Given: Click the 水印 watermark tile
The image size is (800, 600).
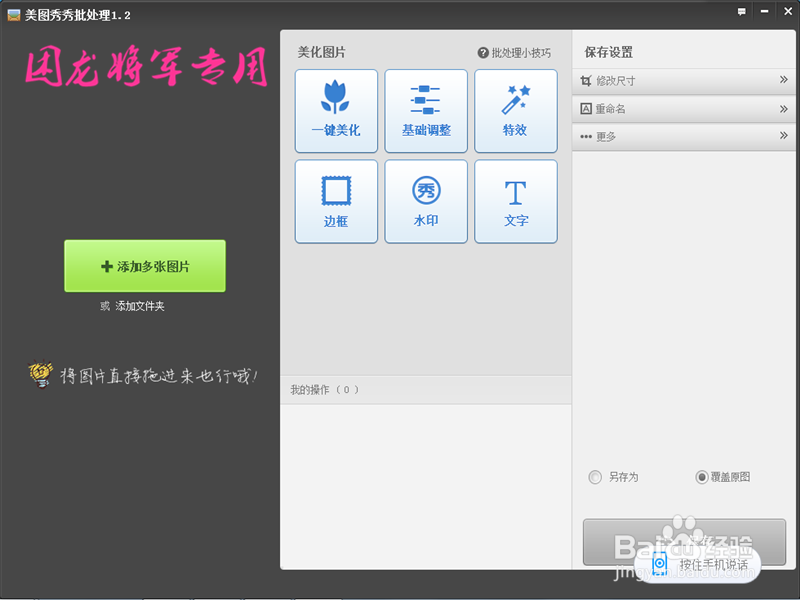Looking at the screenshot, I should click(x=426, y=202).
